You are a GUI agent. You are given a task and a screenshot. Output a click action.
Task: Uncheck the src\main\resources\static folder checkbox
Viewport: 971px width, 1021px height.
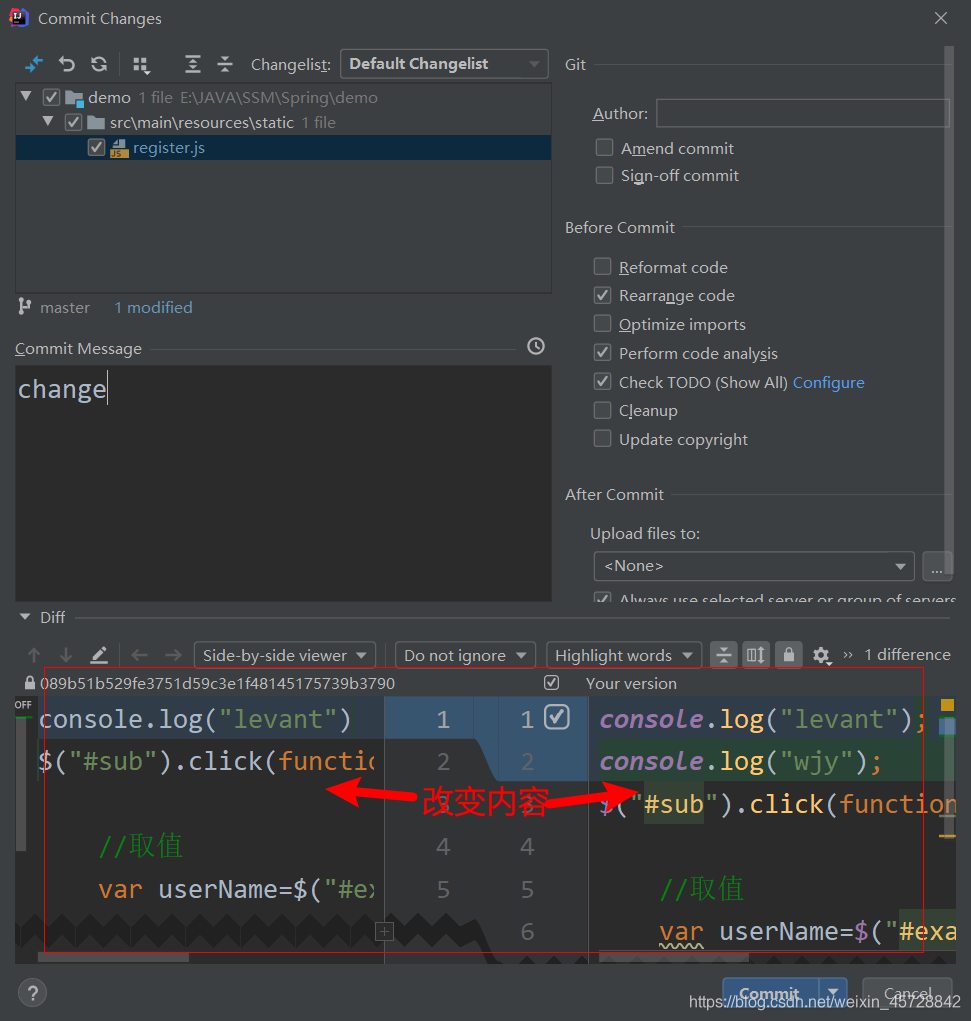74,122
